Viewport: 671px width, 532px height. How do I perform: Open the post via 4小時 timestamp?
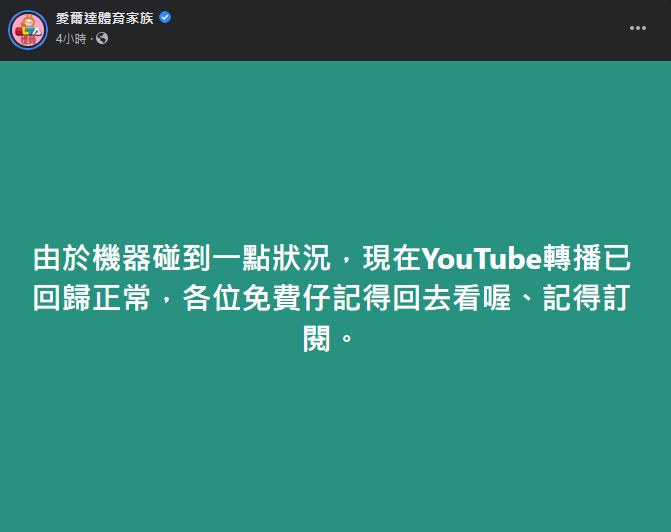click(x=72, y=38)
